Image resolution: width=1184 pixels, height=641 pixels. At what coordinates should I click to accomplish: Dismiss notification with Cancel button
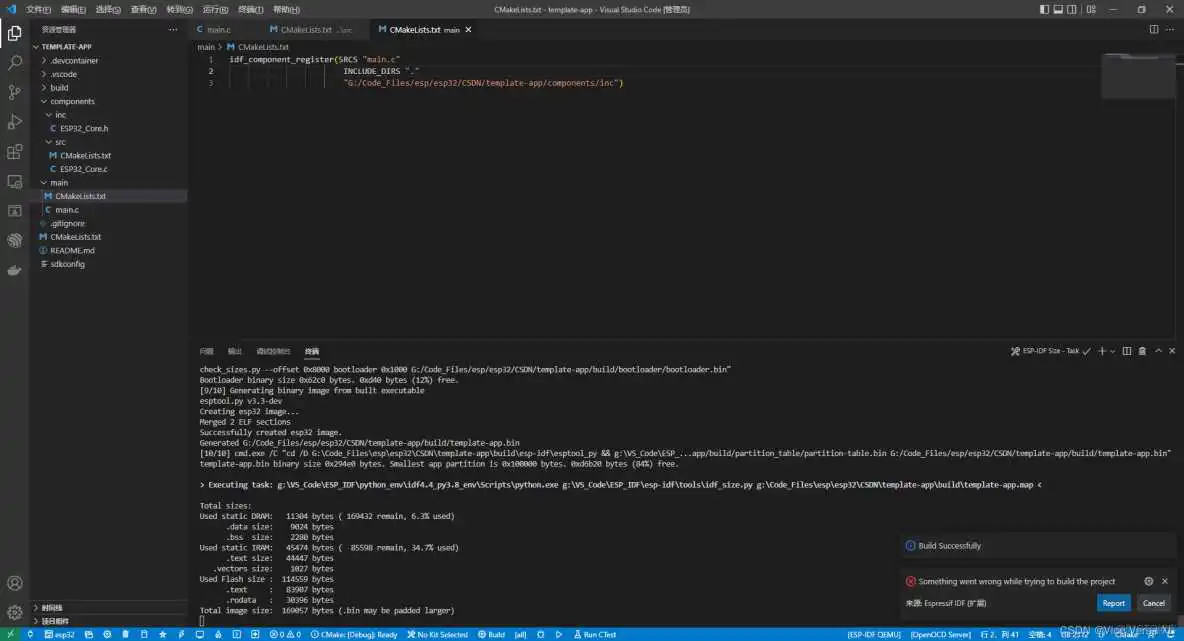1154,603
